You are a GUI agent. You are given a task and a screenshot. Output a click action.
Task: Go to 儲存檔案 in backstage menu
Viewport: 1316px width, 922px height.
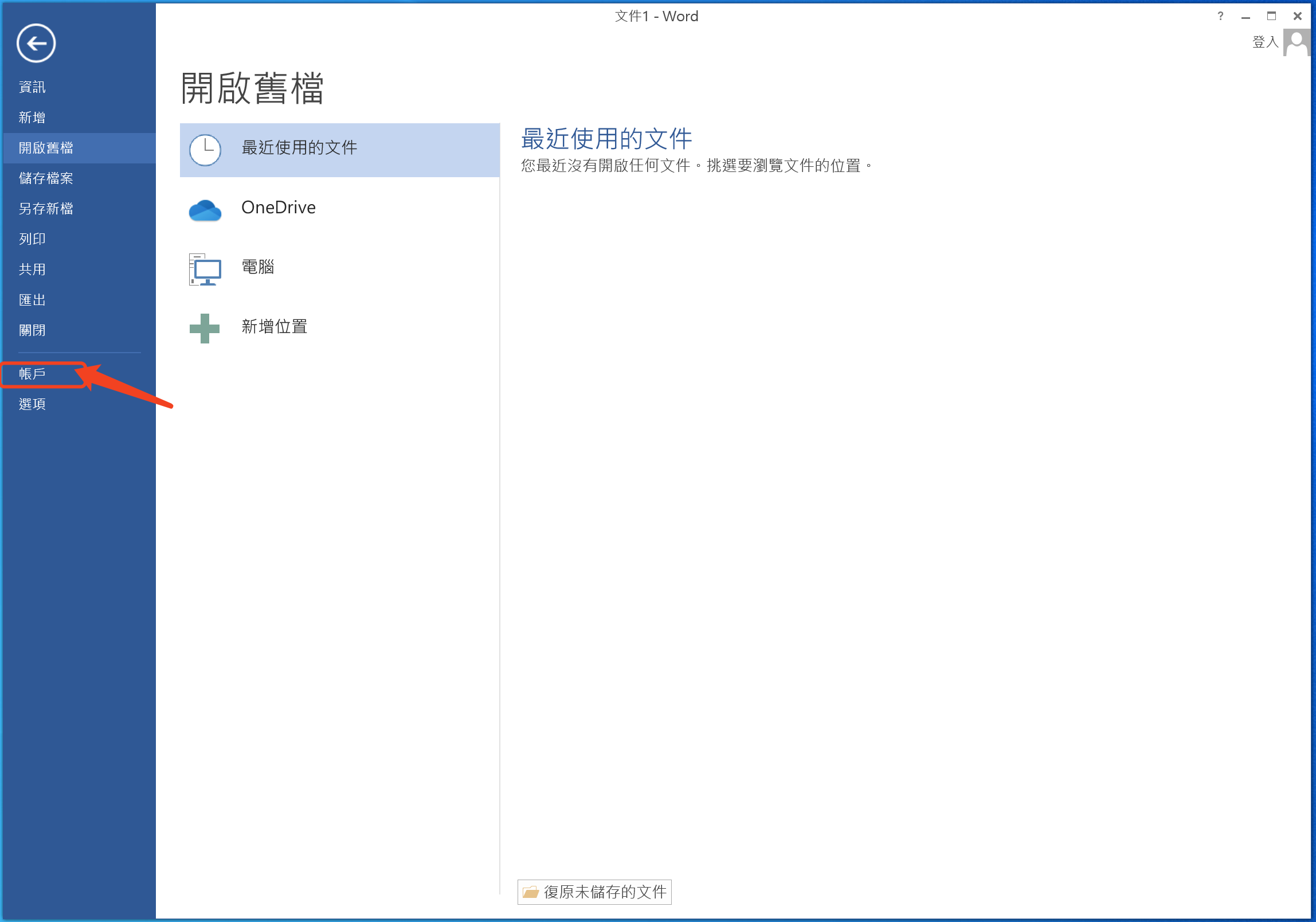click(46, 178)
